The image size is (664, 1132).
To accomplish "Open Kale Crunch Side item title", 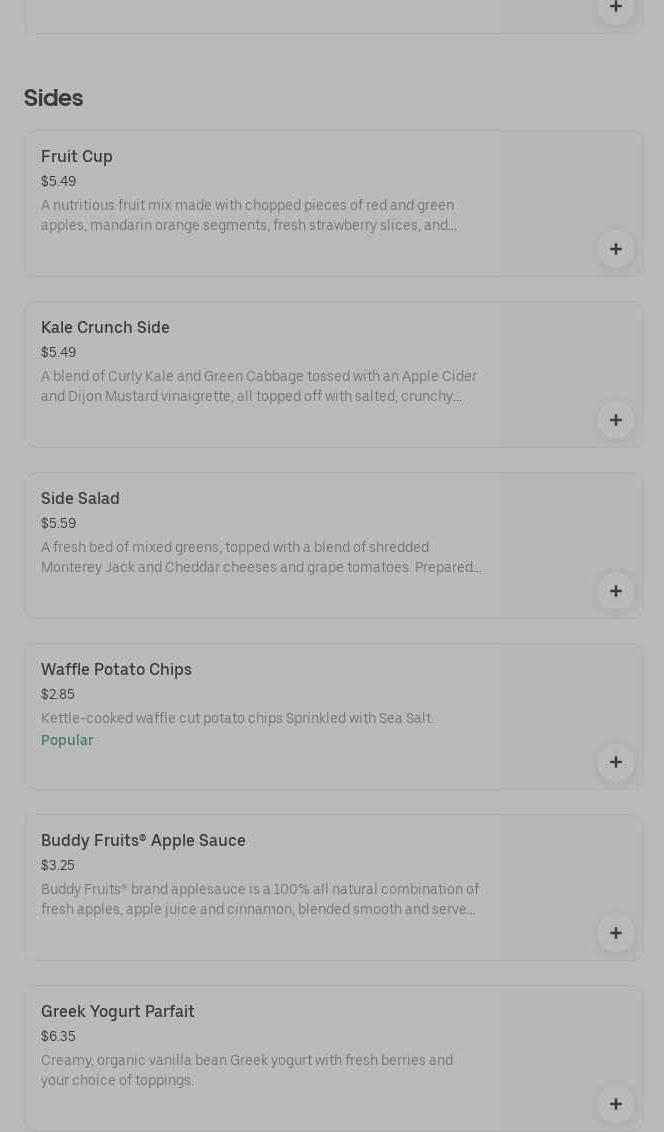I will pos(105,327).
